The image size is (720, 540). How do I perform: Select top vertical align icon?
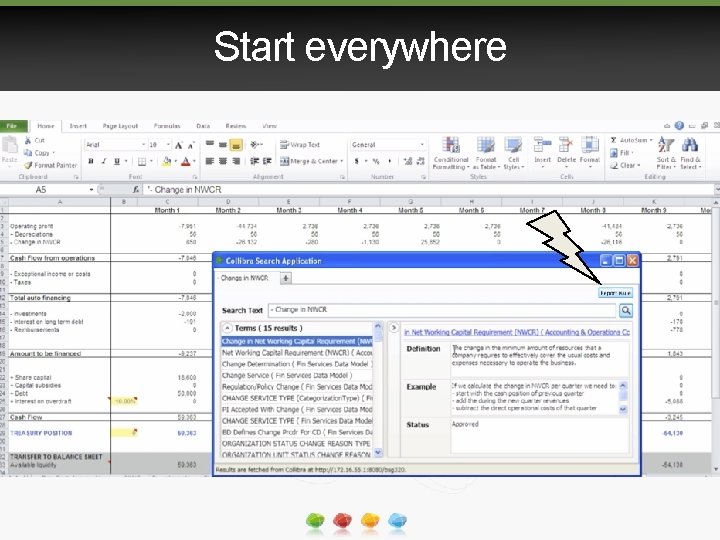210,145
